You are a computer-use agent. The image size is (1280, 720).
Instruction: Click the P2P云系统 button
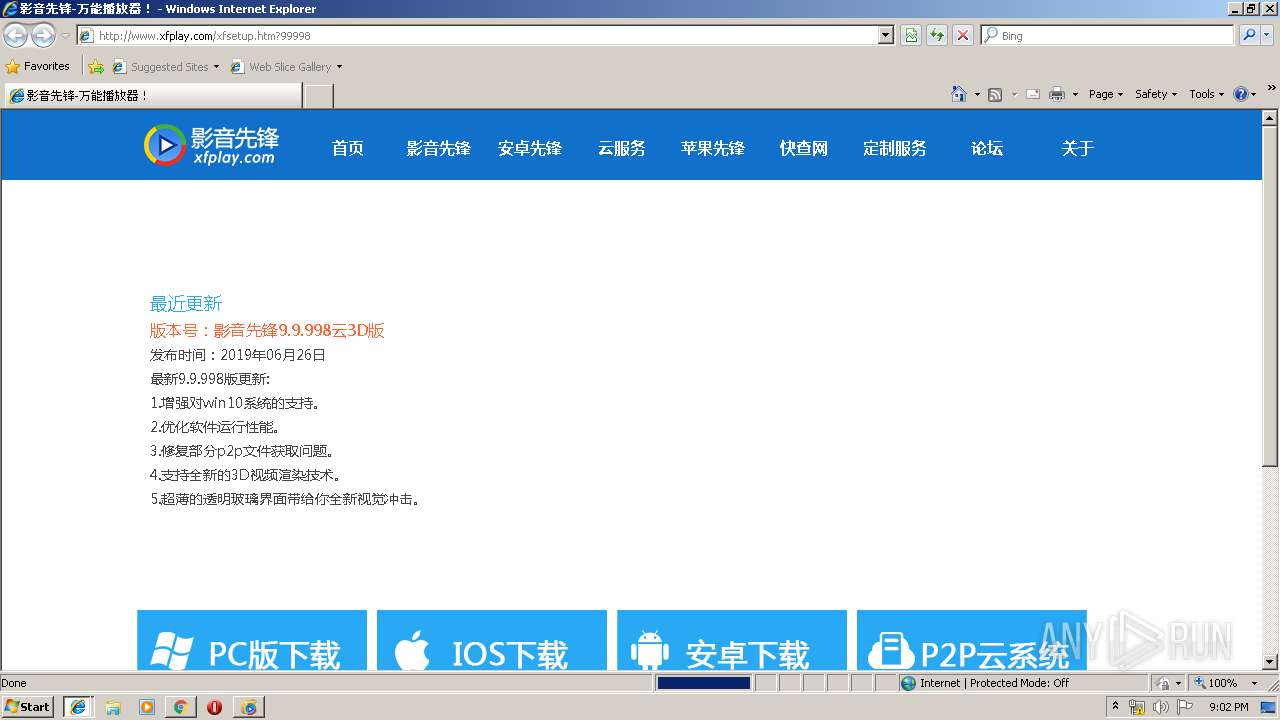(972, 640)
